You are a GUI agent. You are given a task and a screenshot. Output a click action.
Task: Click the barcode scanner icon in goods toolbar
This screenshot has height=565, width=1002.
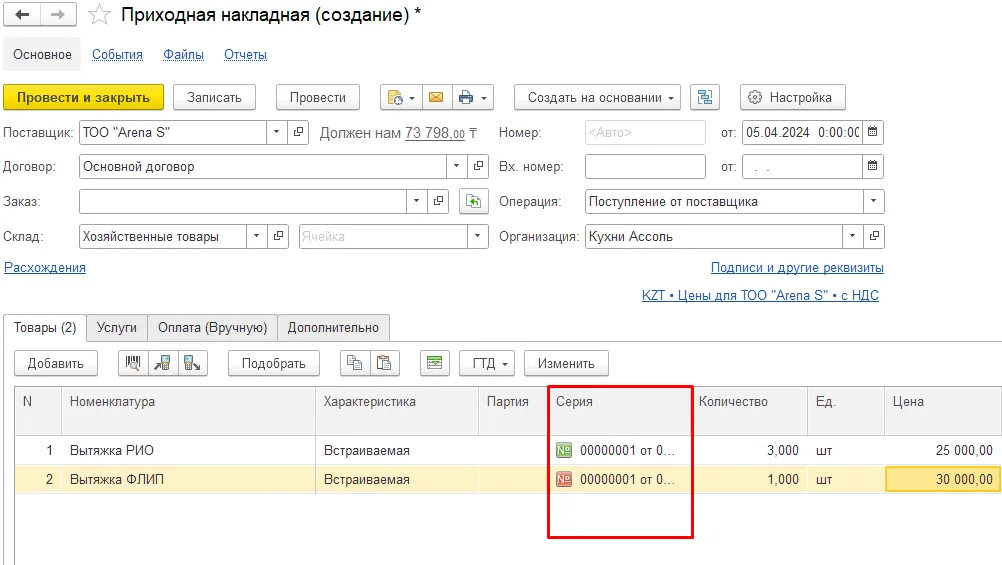pos(133,363)
